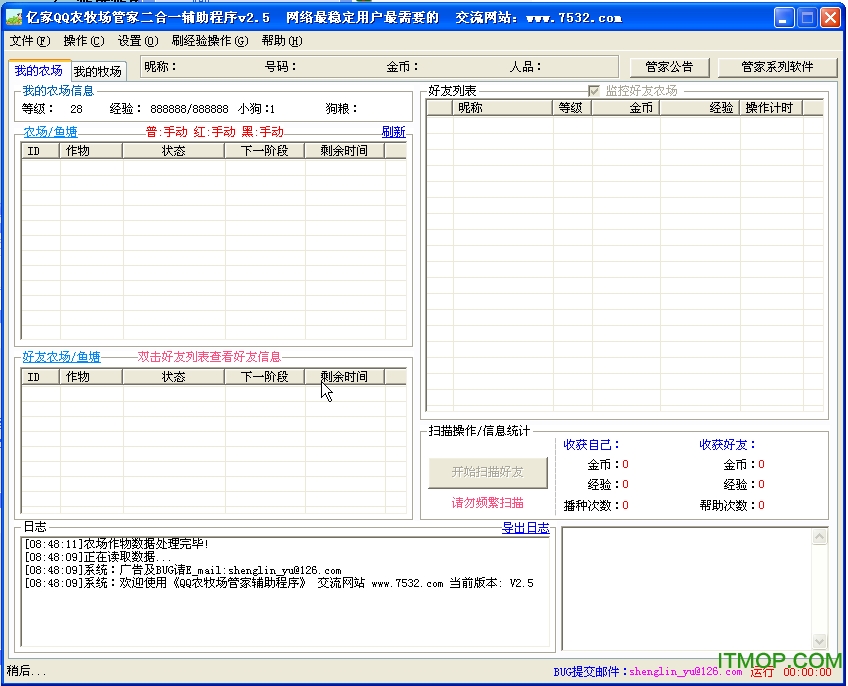Open the 帮助(H) menu
The width and height of the screenshot is (848, 686).
coord(282,41)
